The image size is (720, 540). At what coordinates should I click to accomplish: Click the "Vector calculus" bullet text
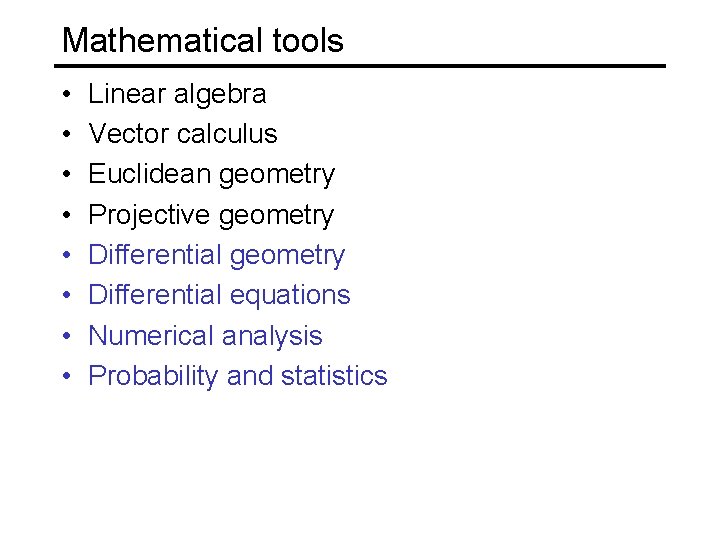183,134
